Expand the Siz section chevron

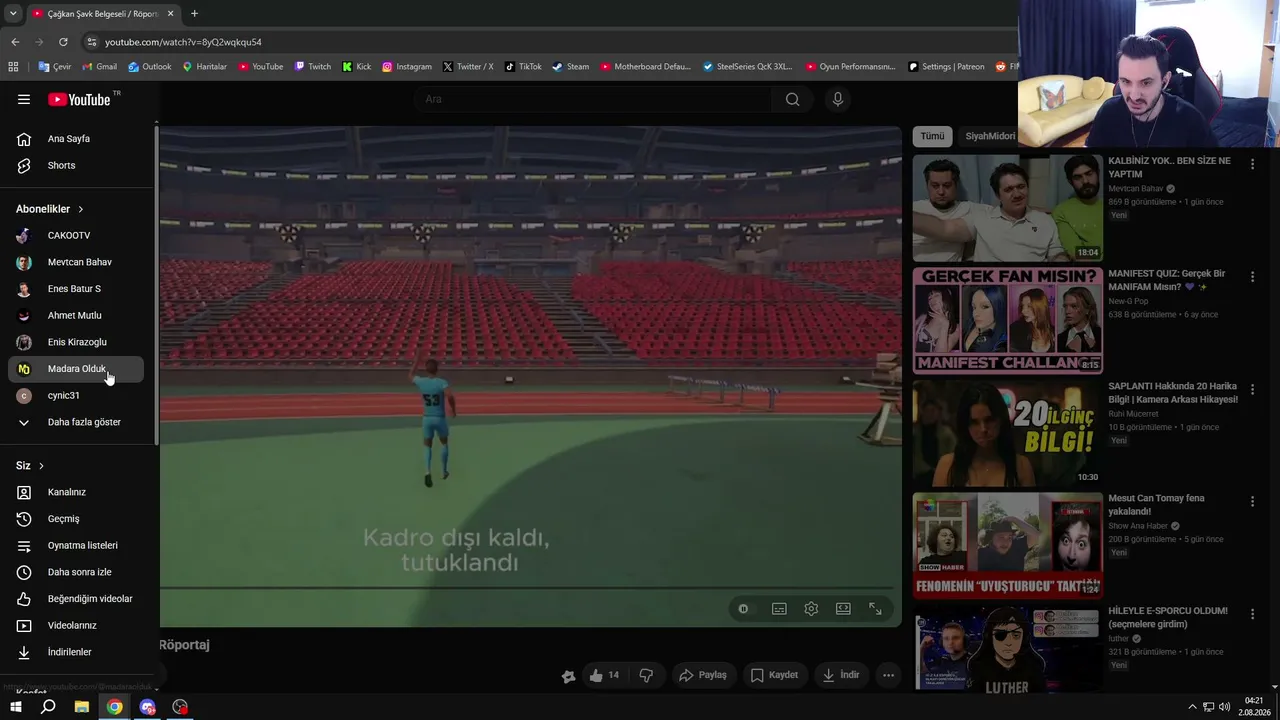click(41, 466)
